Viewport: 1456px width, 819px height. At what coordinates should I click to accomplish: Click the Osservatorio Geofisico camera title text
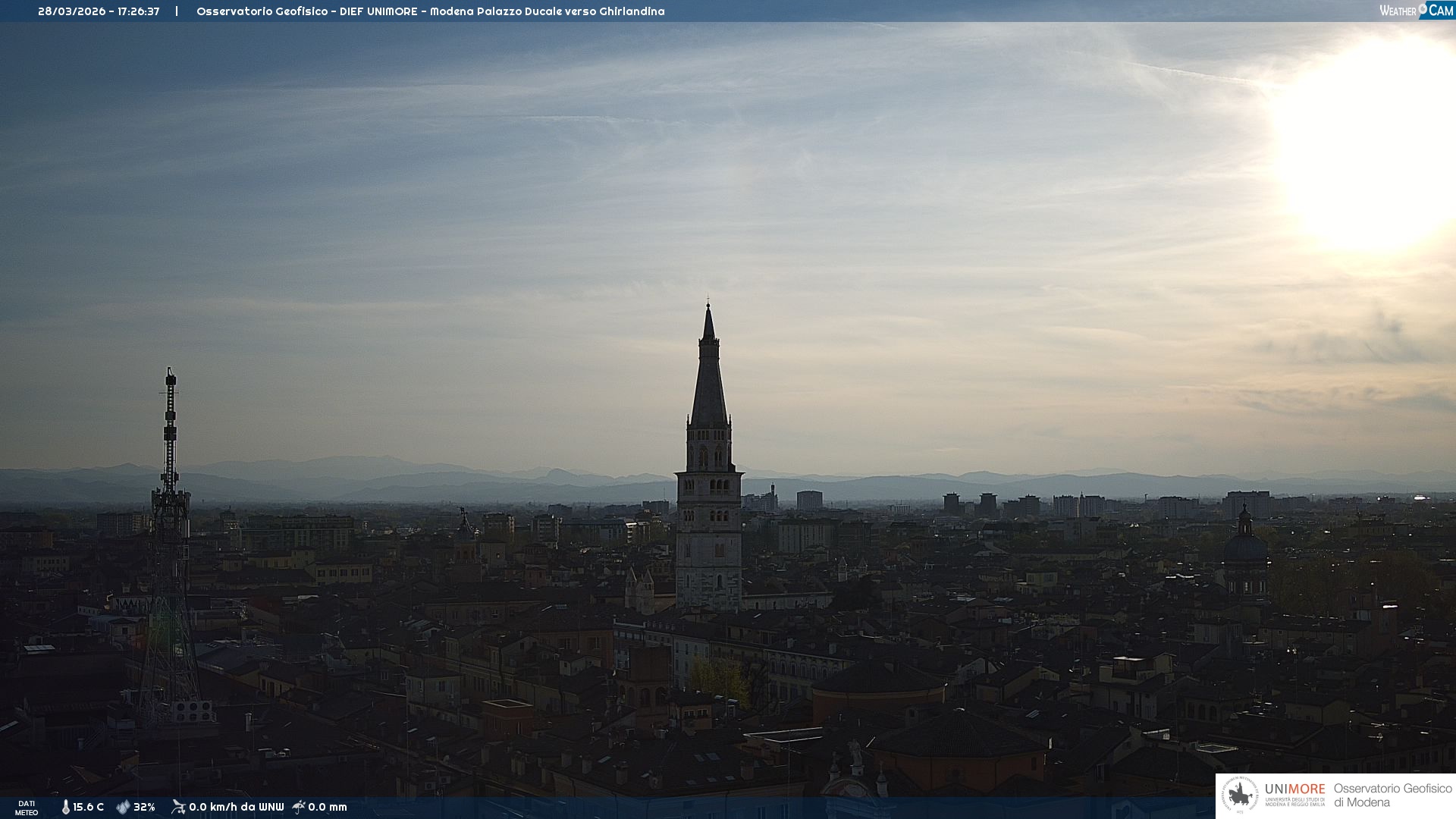coord(430,11)
